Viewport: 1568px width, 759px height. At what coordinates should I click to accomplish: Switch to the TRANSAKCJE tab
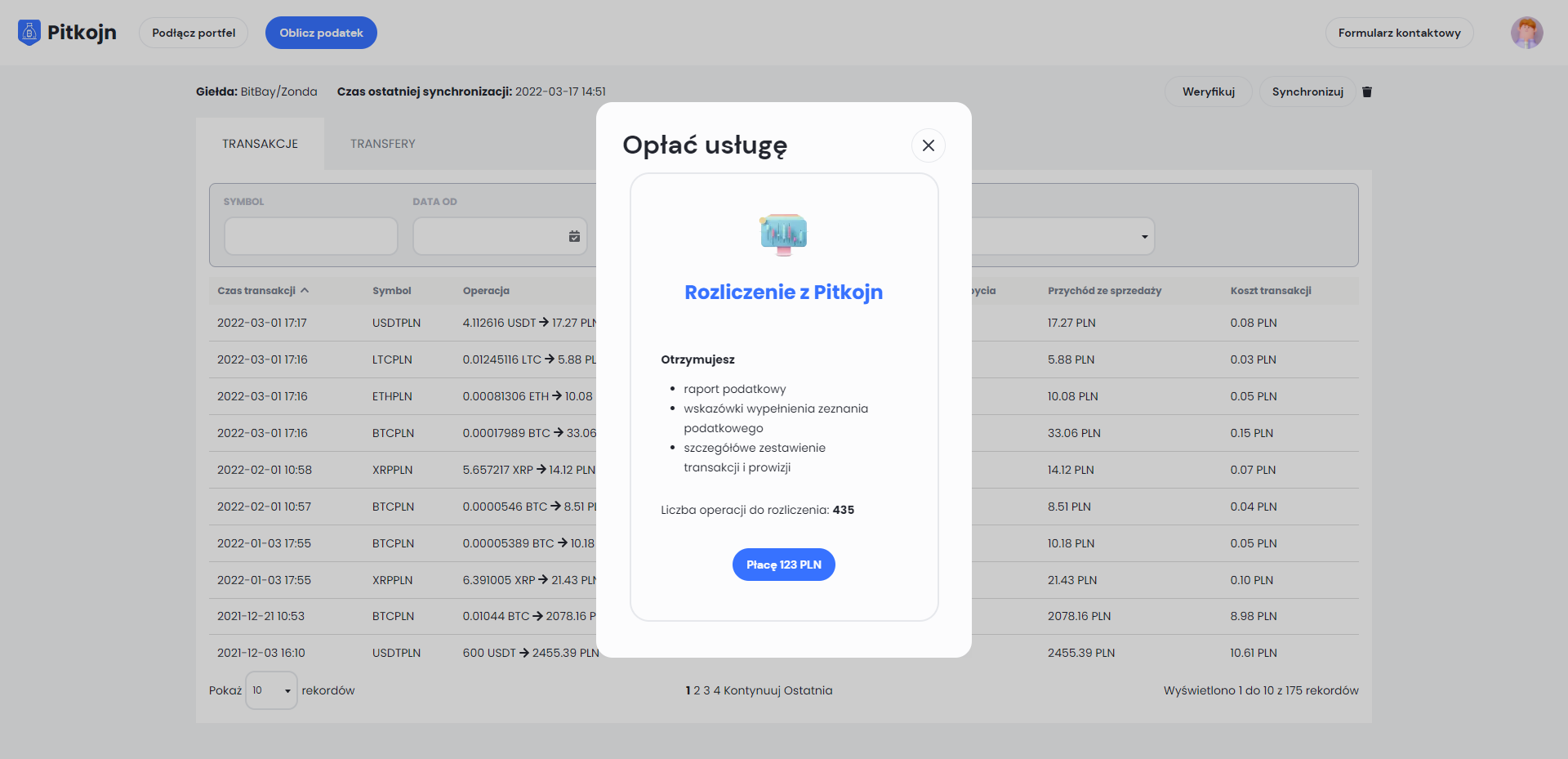(x=260, y=144)
